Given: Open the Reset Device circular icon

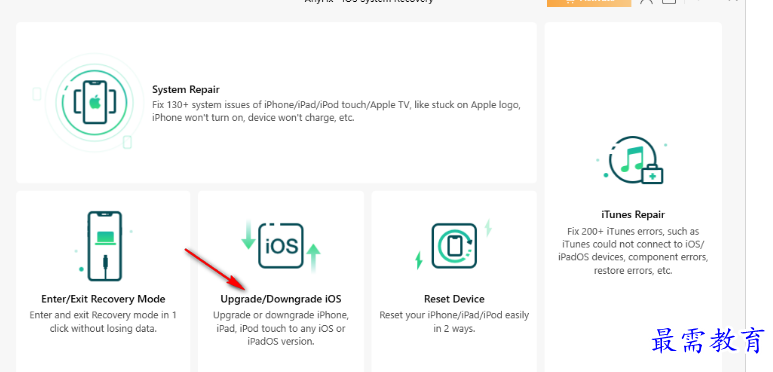Looking at the screenshot, I should [x=454, y=246].
